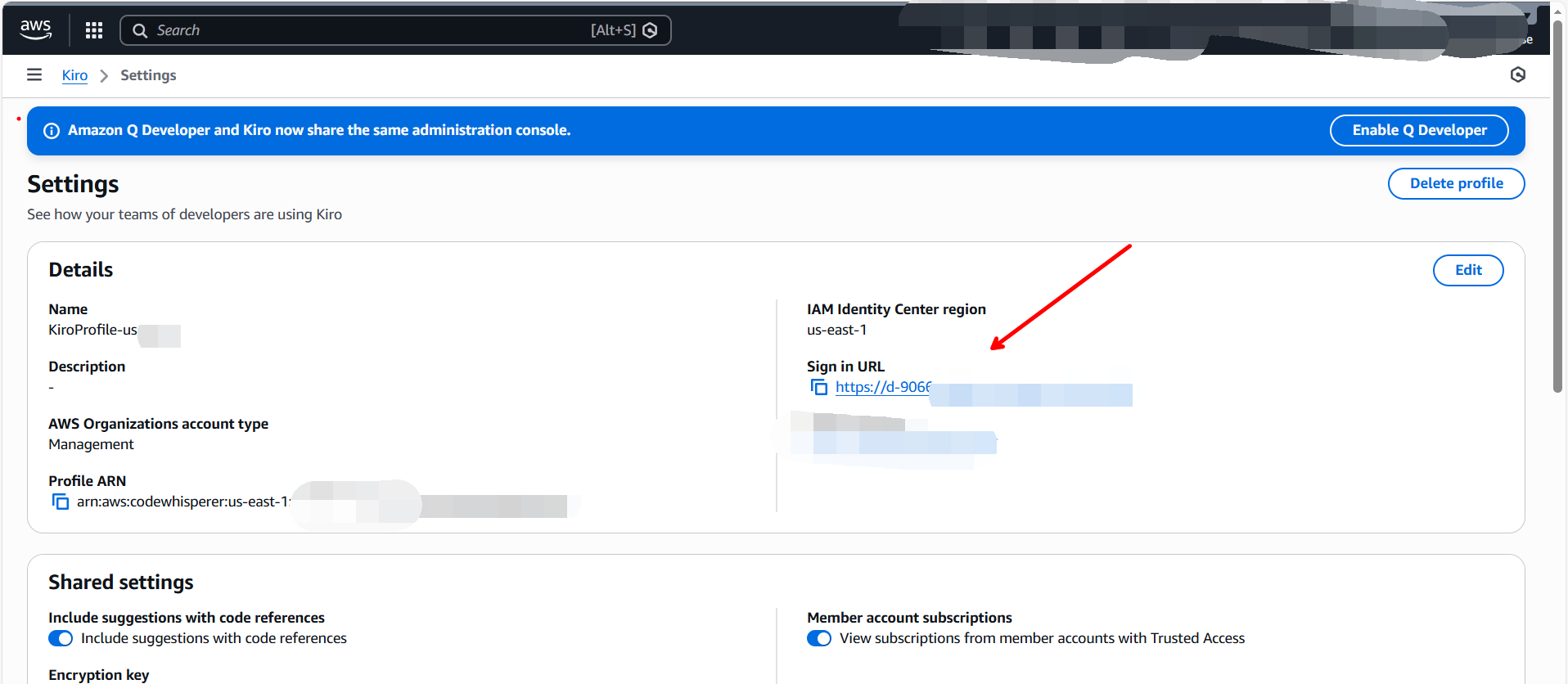This screenshot has height=684, width=1568.
Task: Click the hexagon icon right of breadcrumb bar
Action: [x=1517, y=75]
